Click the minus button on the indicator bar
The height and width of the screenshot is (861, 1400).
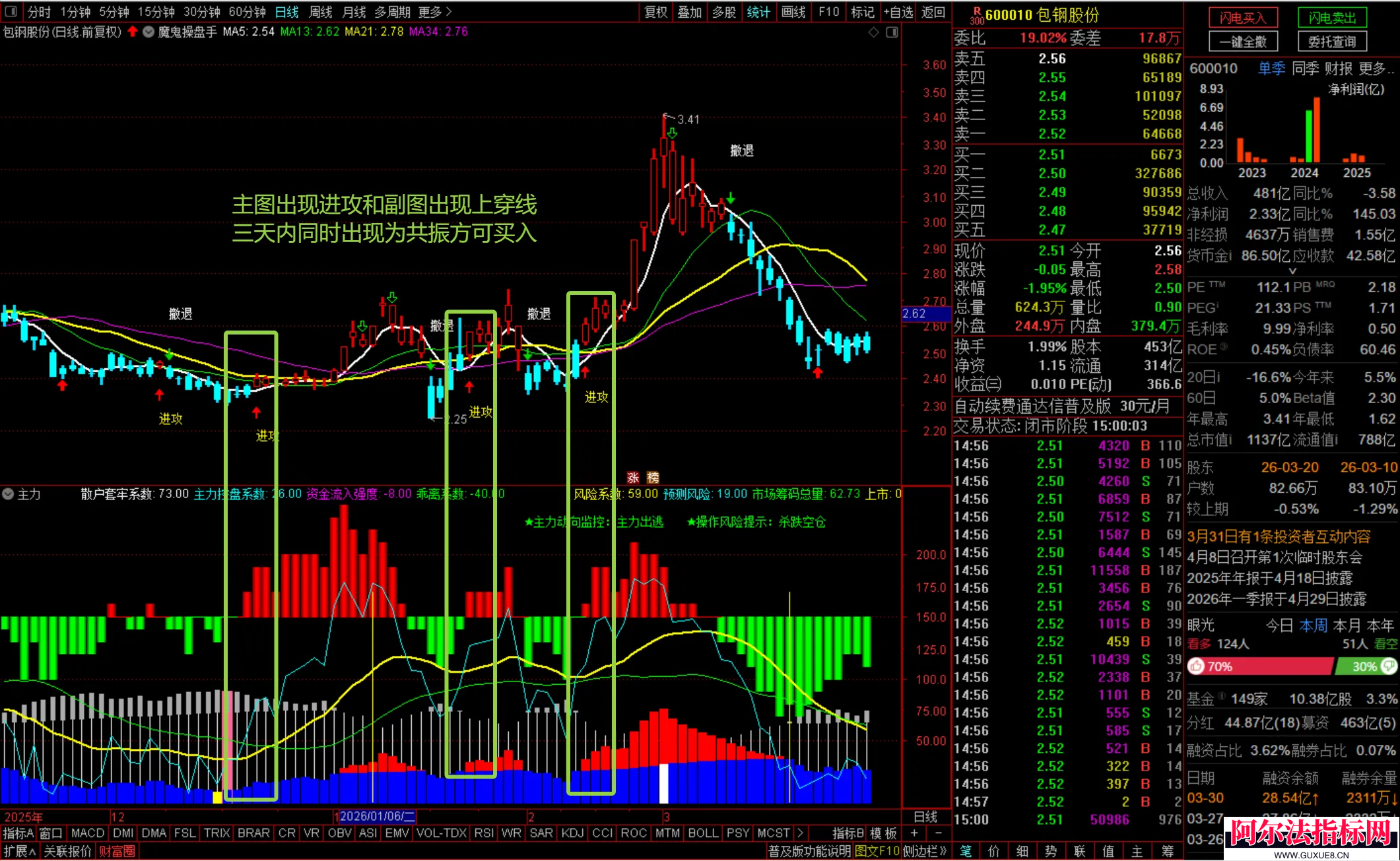pos(938,833)
